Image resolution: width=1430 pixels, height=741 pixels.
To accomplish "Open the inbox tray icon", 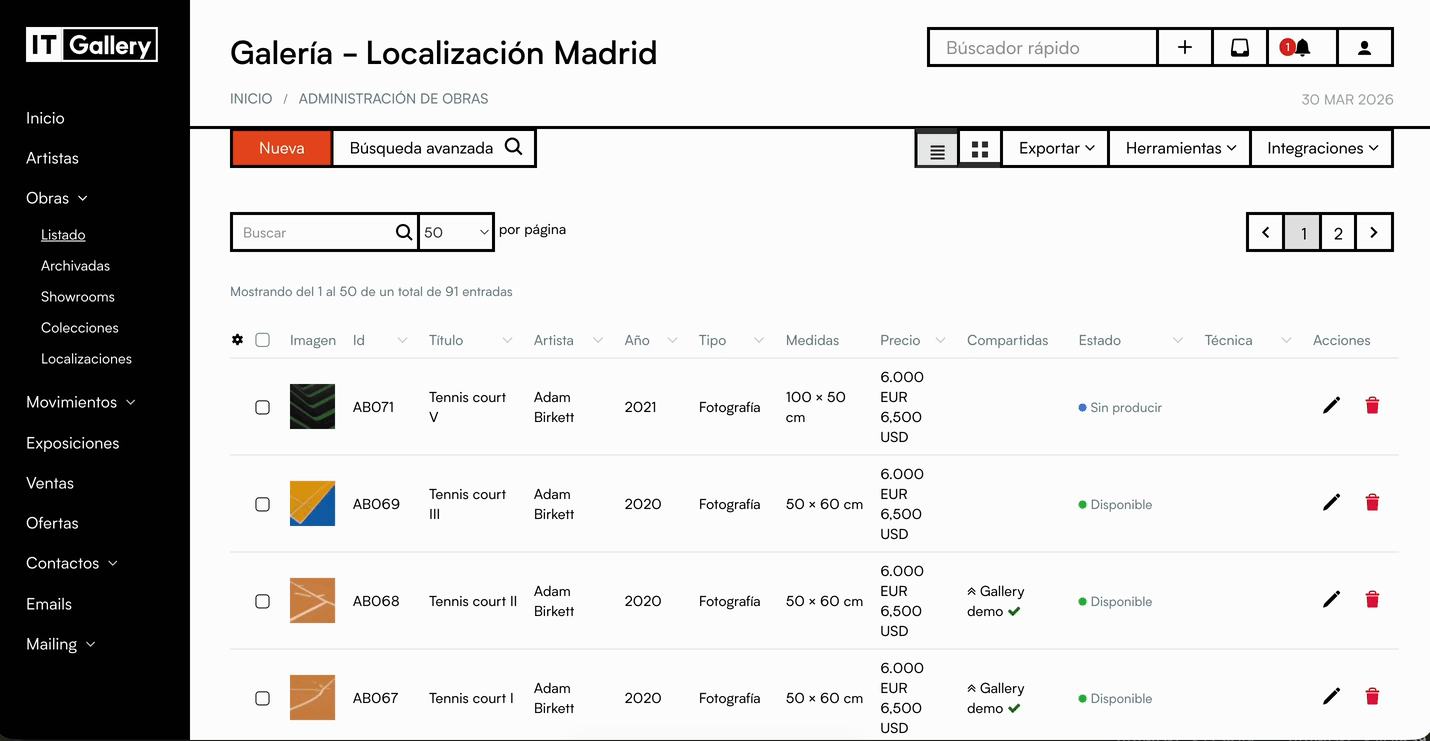I will [1239, 48].
